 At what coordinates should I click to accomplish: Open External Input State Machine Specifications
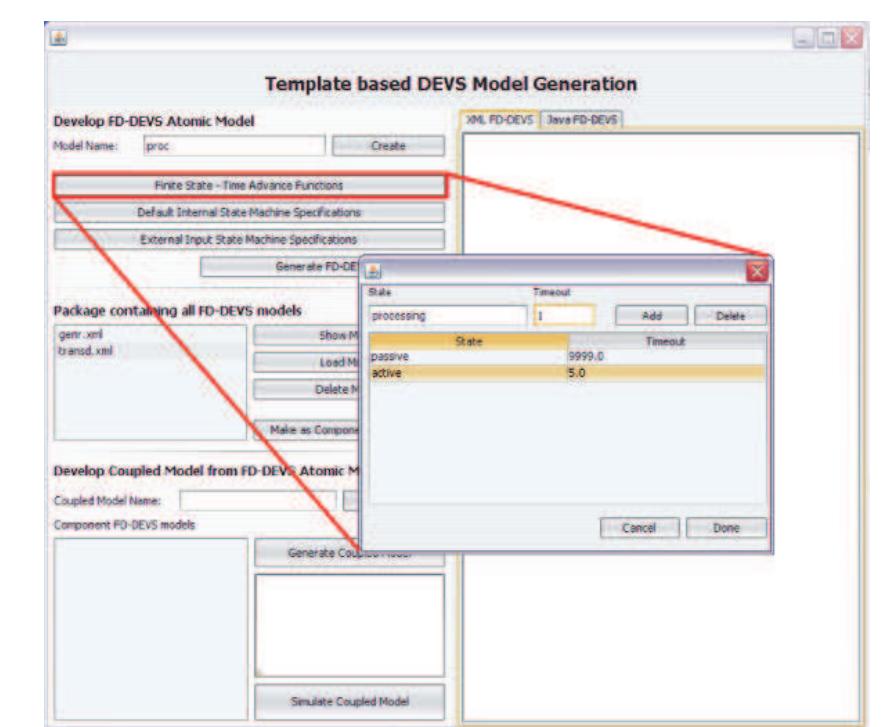pyautogui.click(x=249, y=240)
